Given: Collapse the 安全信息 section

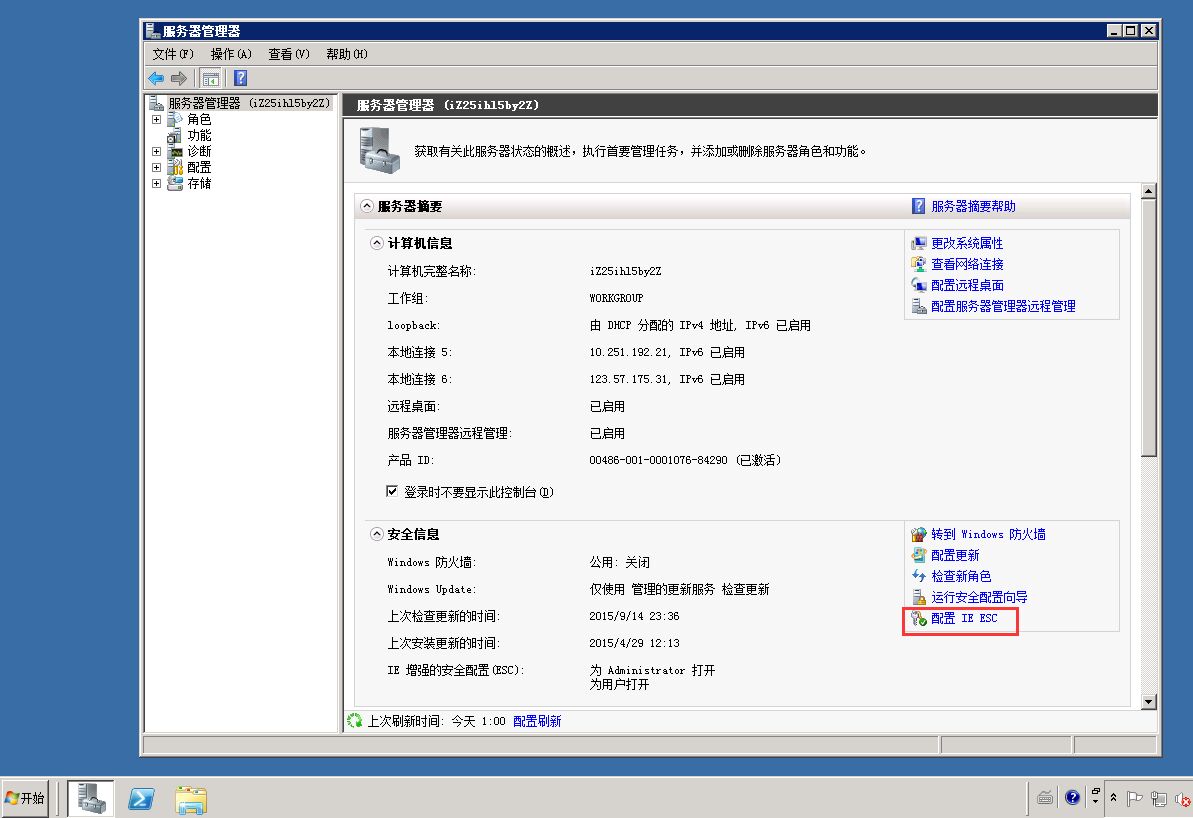Looking at the screenshot, I should 376,534.
